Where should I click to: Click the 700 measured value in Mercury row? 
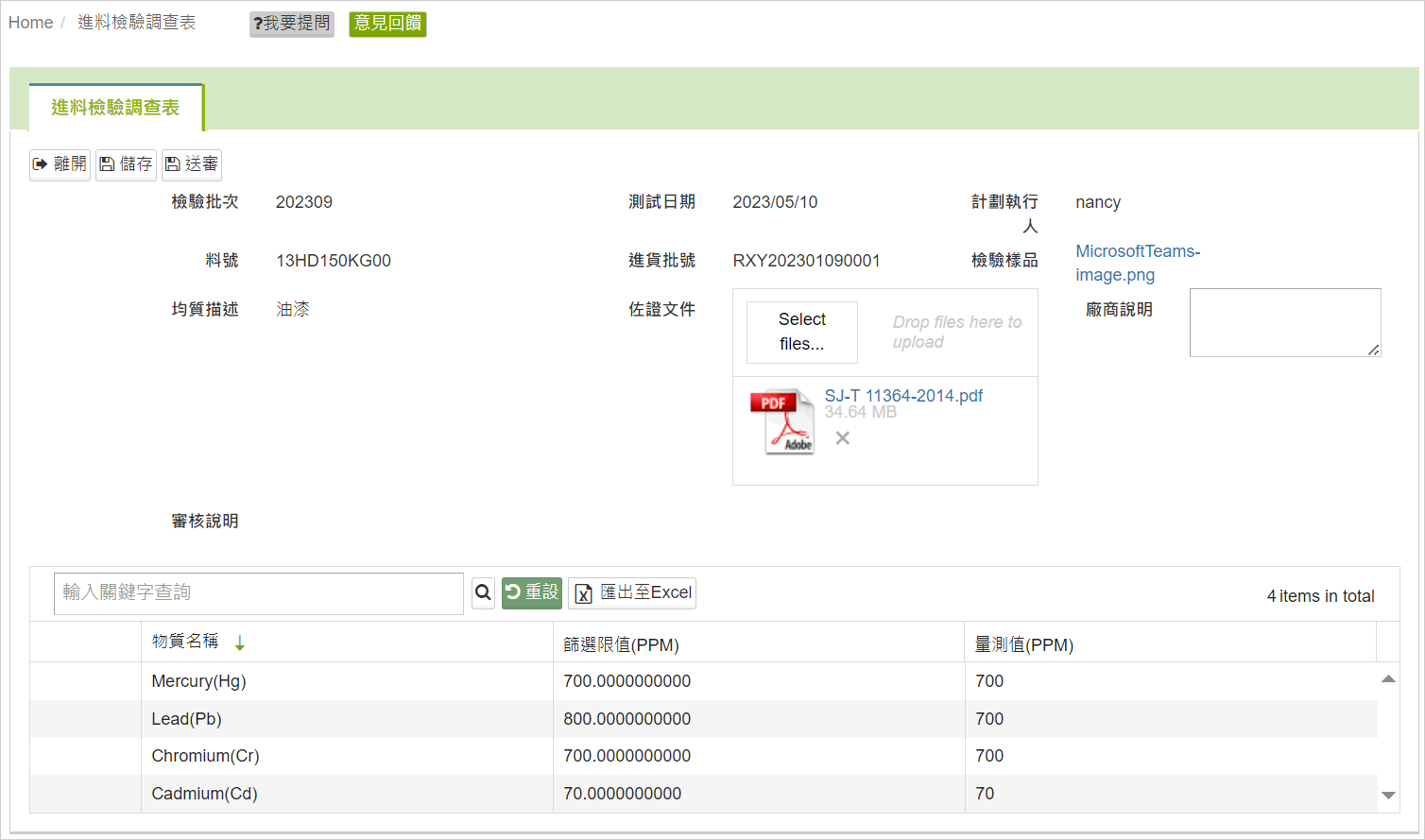(989, 681)
